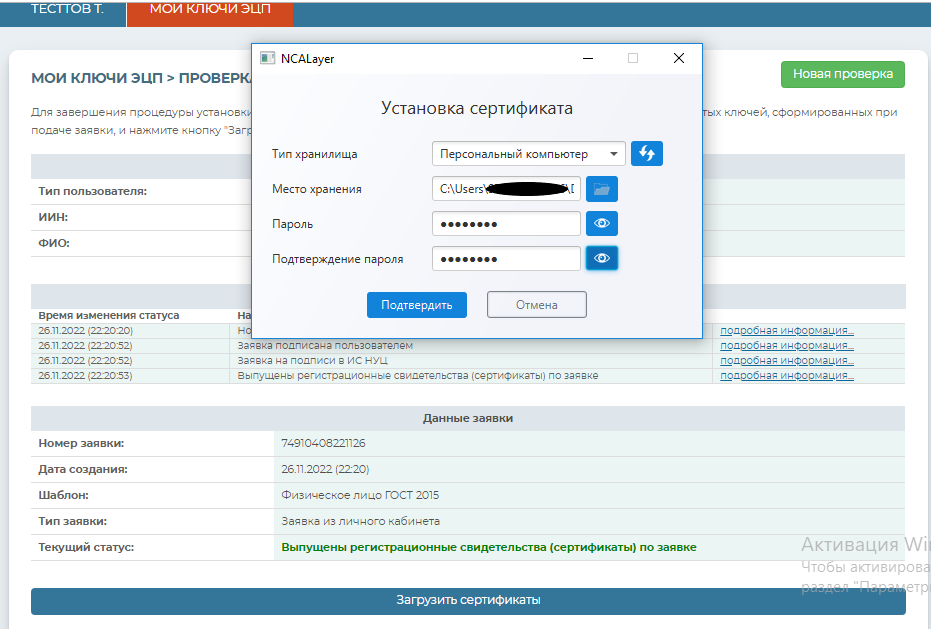The width and height of the screenshot is (931, 629).
Task: Switch to the МОИ КЛЮЧИ ЭЦП tab
Action: click(x=210, y=9)
